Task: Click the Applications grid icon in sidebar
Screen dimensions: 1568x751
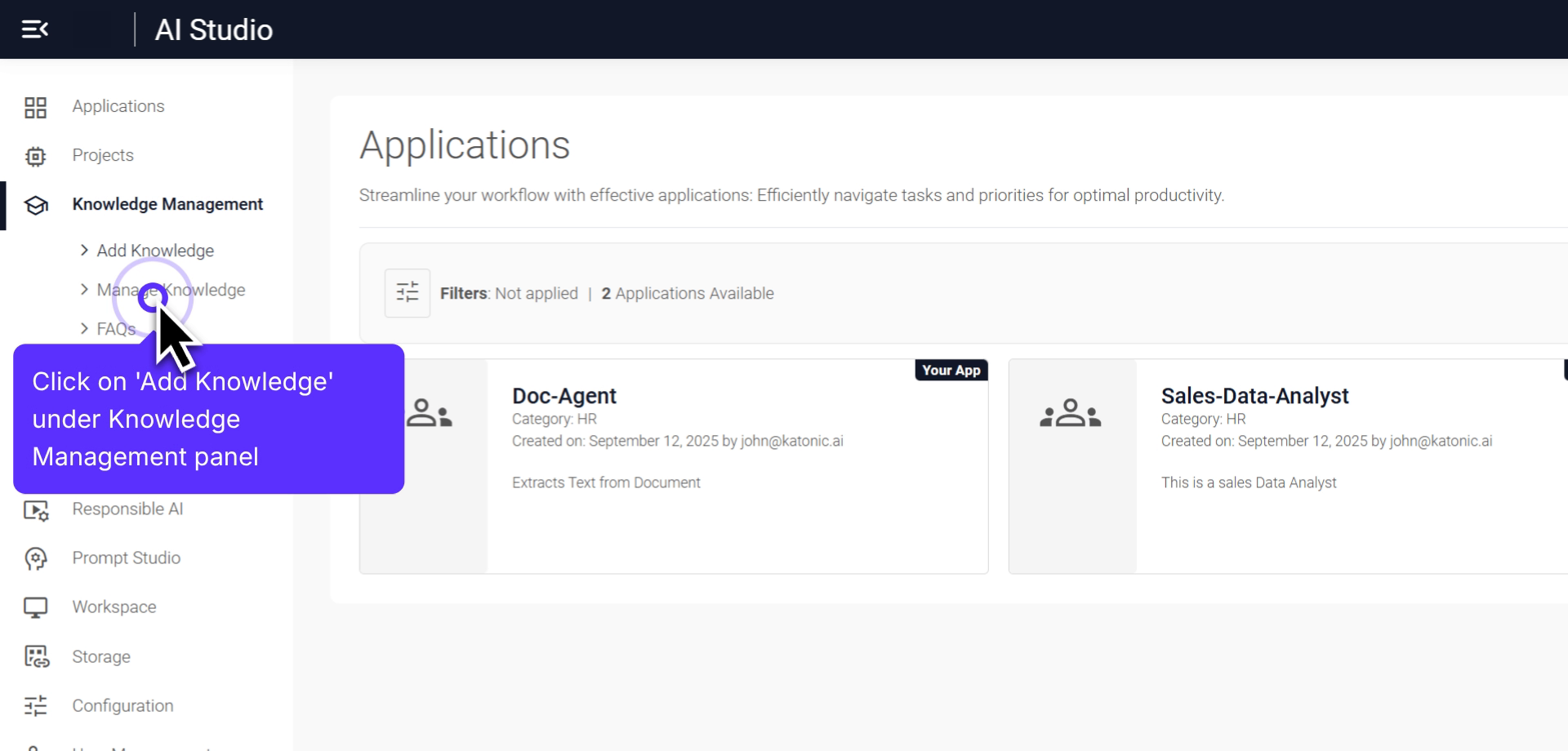Action: coord(35,107)
